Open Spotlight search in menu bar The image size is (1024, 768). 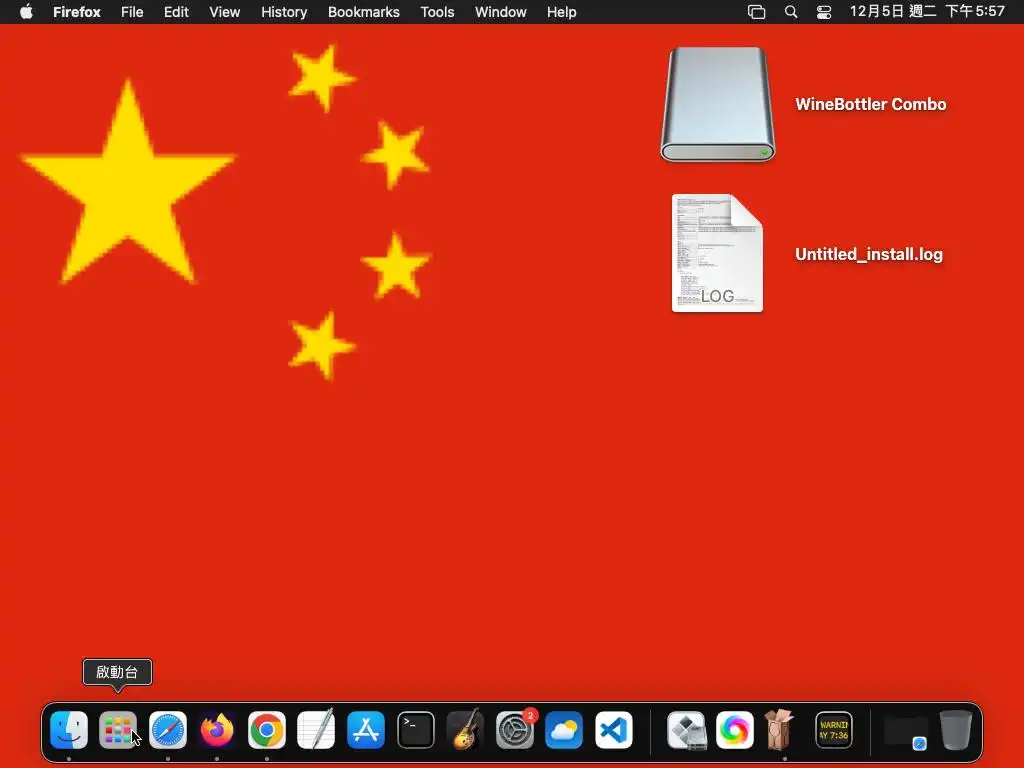tap(791, 12)
